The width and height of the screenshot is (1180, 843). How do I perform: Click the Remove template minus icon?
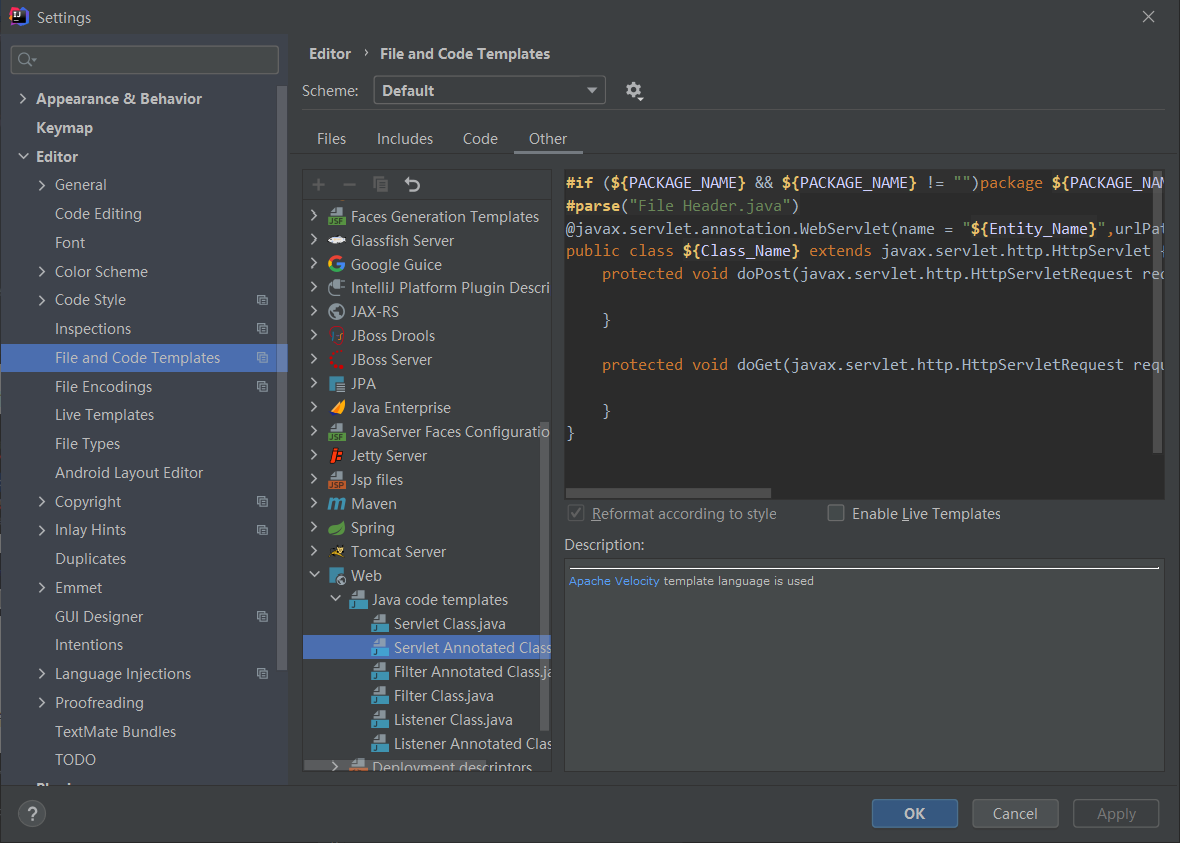[349, 184]
